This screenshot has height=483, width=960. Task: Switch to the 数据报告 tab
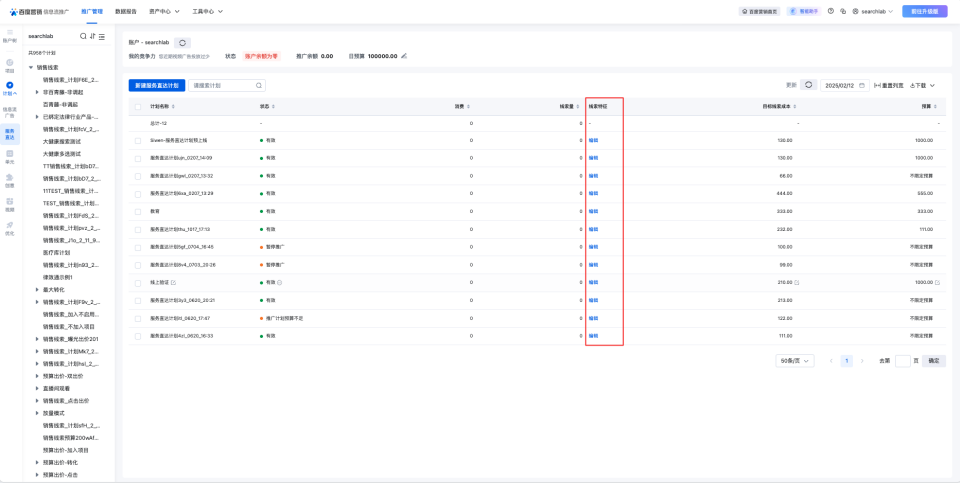coord(125,11)
